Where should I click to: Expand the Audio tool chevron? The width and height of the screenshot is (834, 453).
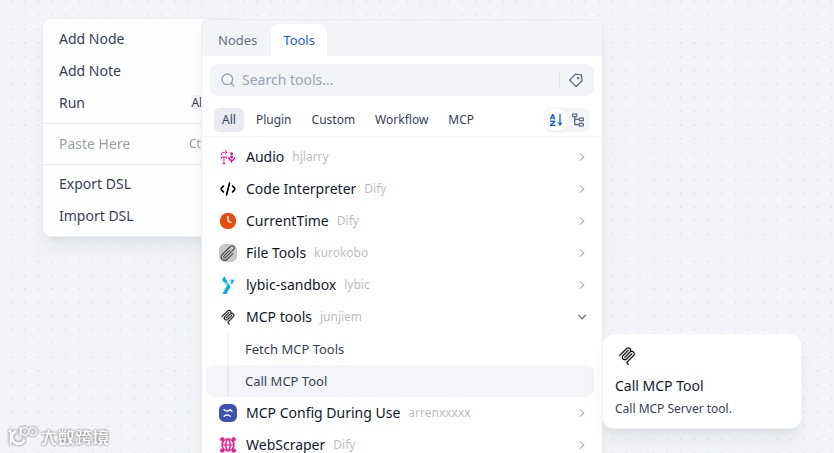pos(582,157)
